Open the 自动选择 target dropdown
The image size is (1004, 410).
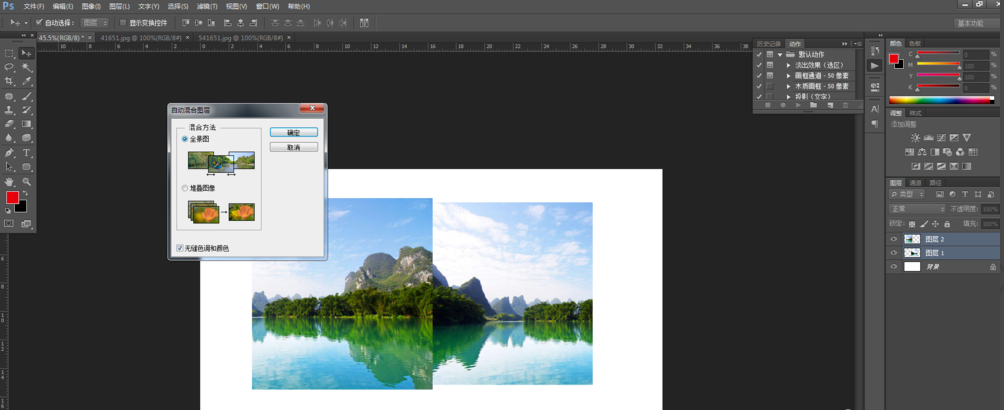coord(94,22)
